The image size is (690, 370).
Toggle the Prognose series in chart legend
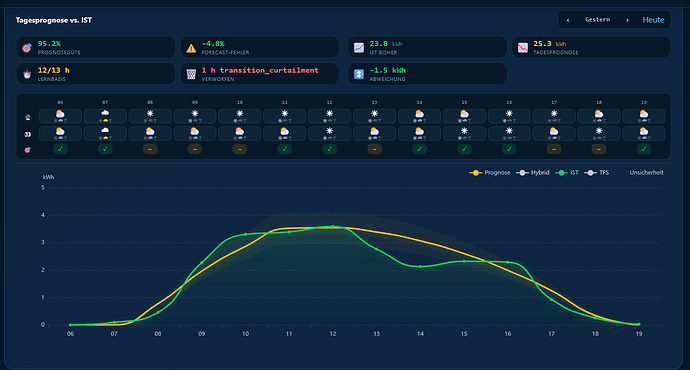pyautogui.click(x=490, y=172)
